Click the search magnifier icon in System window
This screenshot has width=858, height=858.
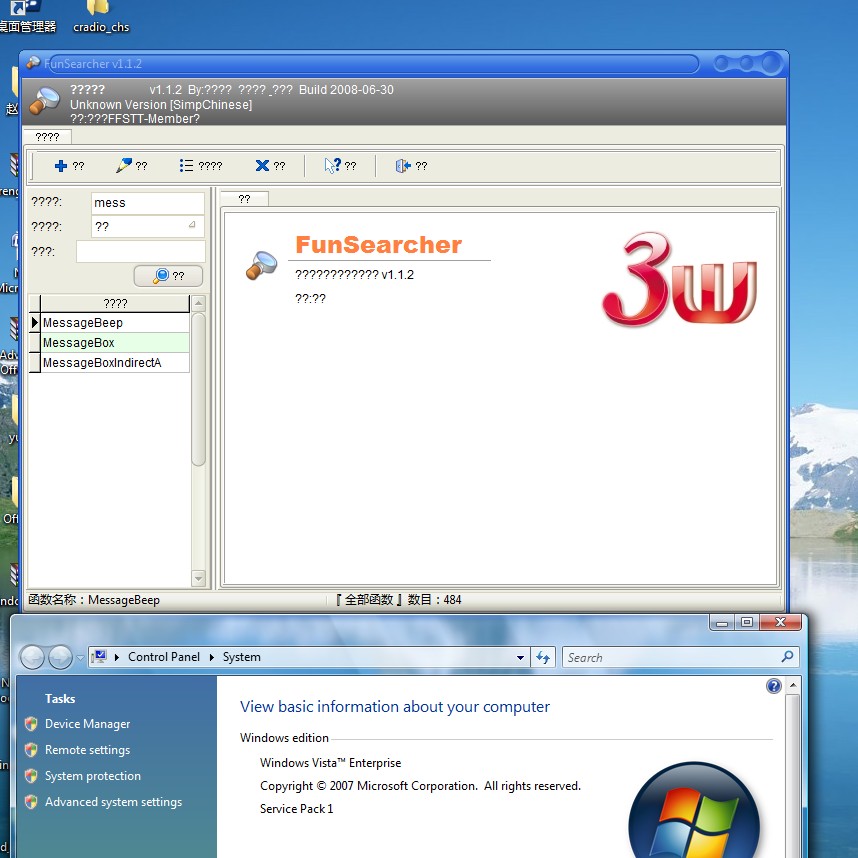pyautogui.click(x=787, y=657)
